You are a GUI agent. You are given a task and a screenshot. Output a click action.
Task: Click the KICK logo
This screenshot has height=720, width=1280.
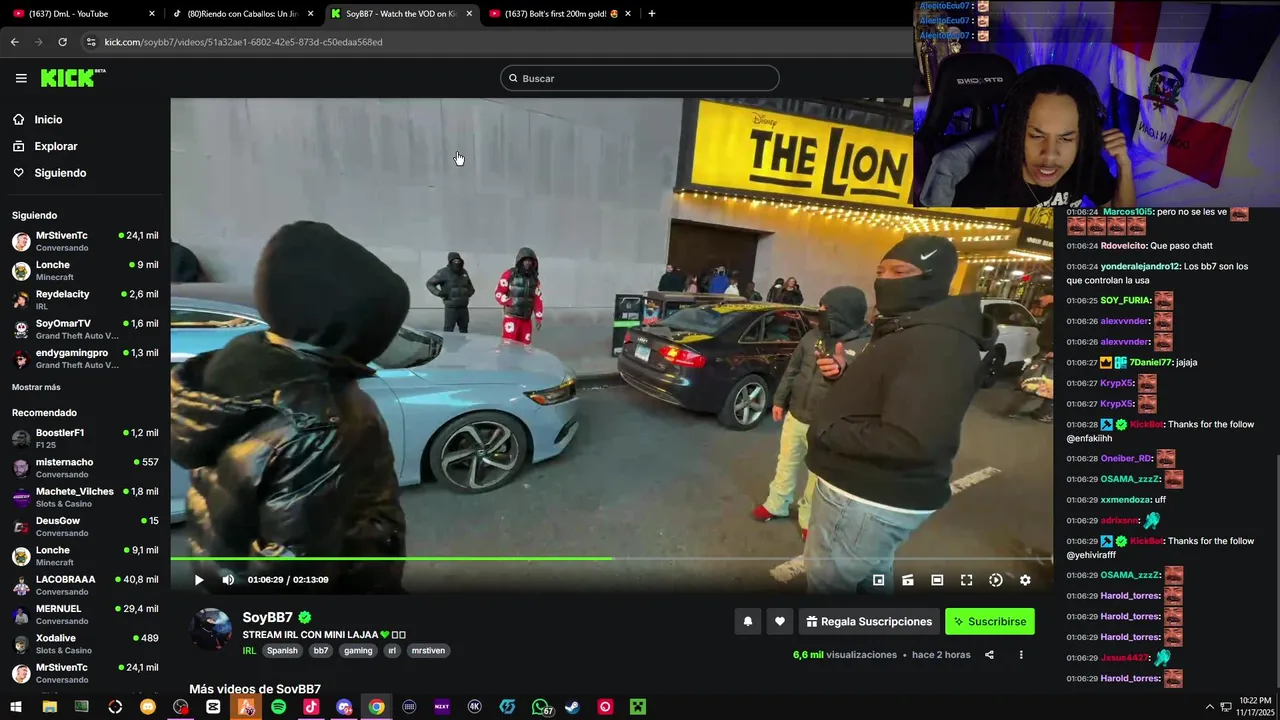point(72,78)
